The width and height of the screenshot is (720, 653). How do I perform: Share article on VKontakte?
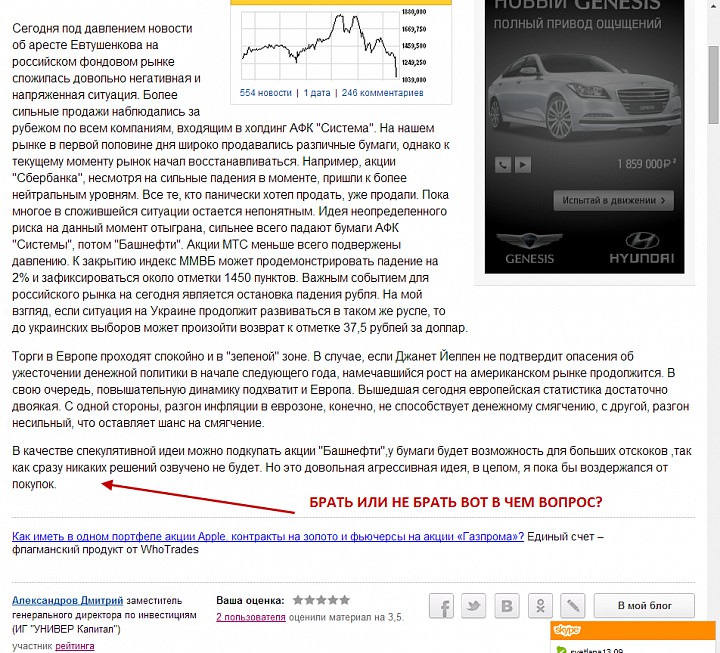pos(507,606)
